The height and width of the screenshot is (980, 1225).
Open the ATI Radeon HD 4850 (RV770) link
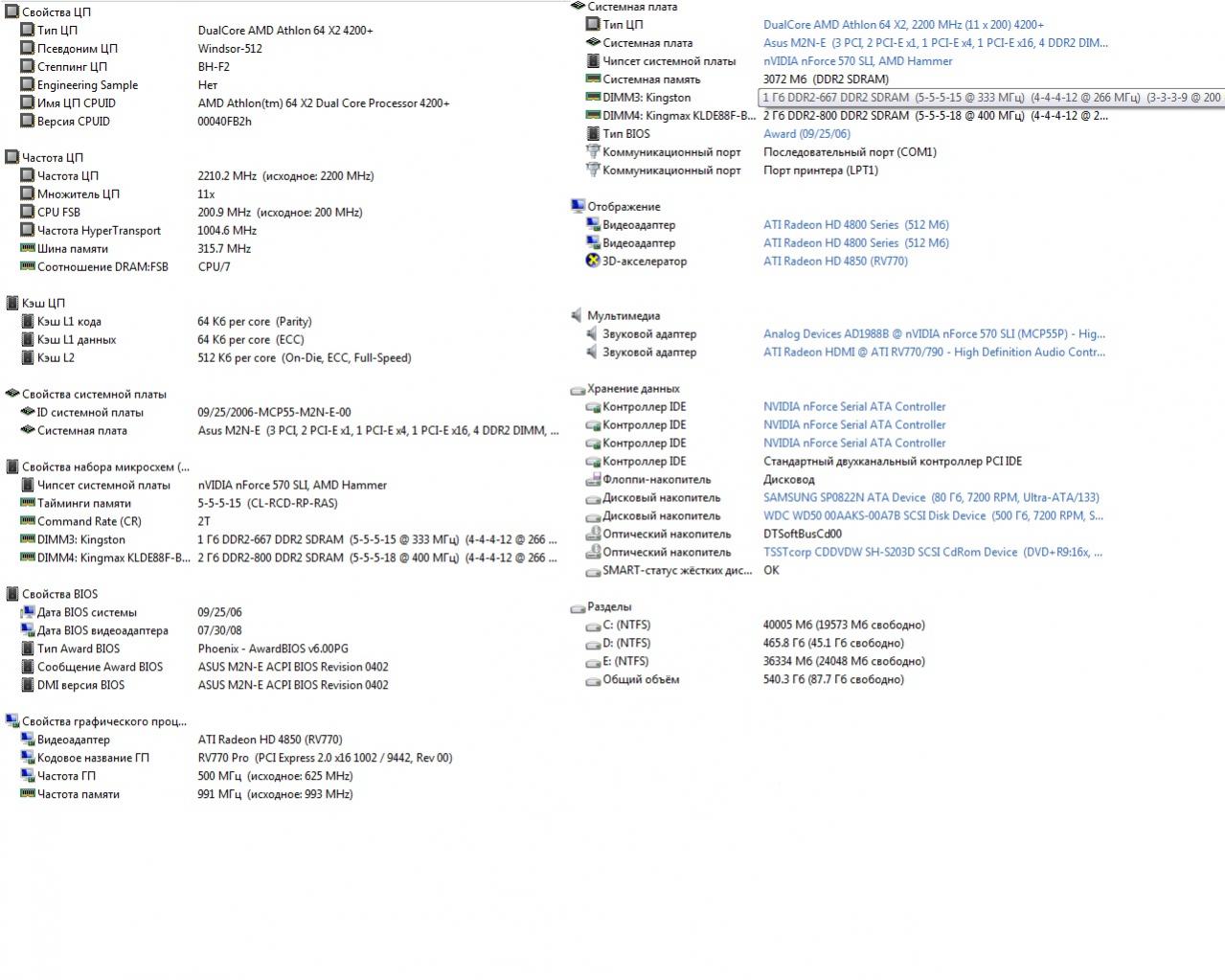click(834, 261)
